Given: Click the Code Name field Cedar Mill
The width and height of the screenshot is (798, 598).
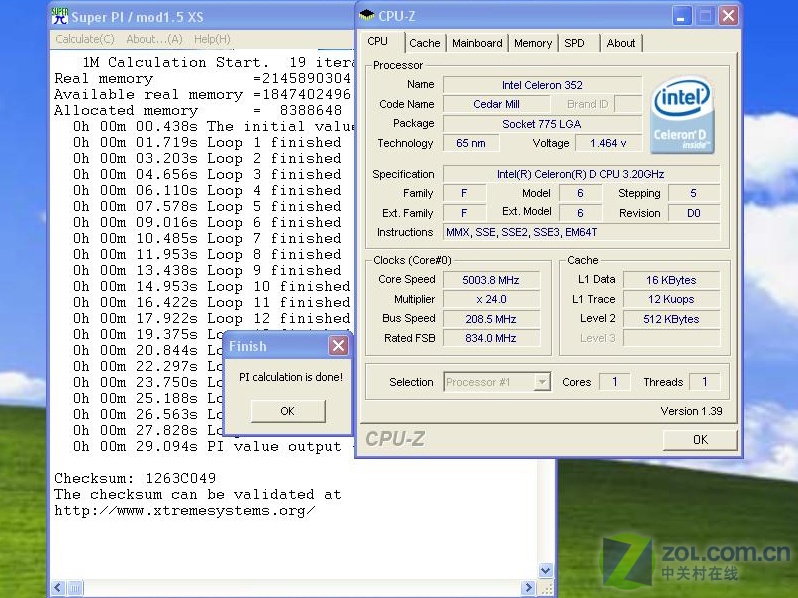Looking at the screenshot, I should point(496,104).
